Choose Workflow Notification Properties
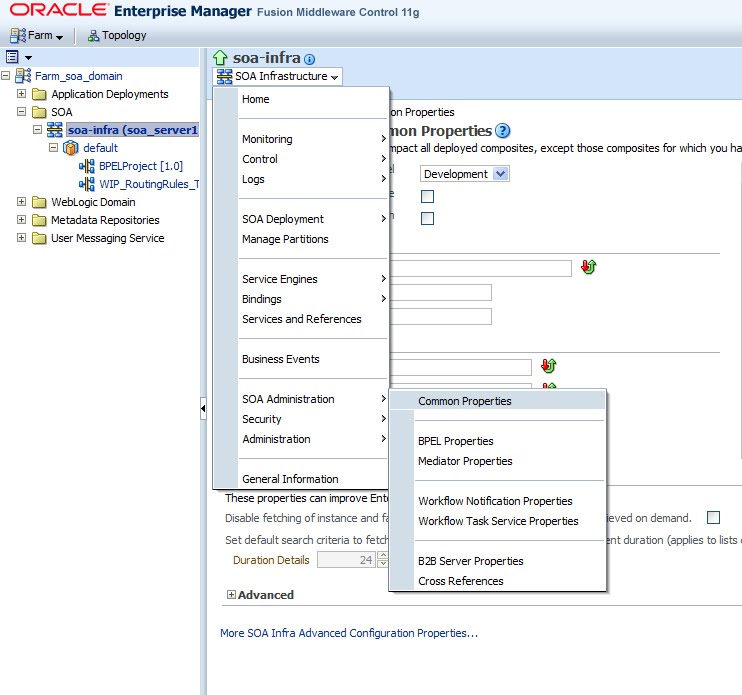The width and height of the screenshot is (742, 695). (510, 501)
